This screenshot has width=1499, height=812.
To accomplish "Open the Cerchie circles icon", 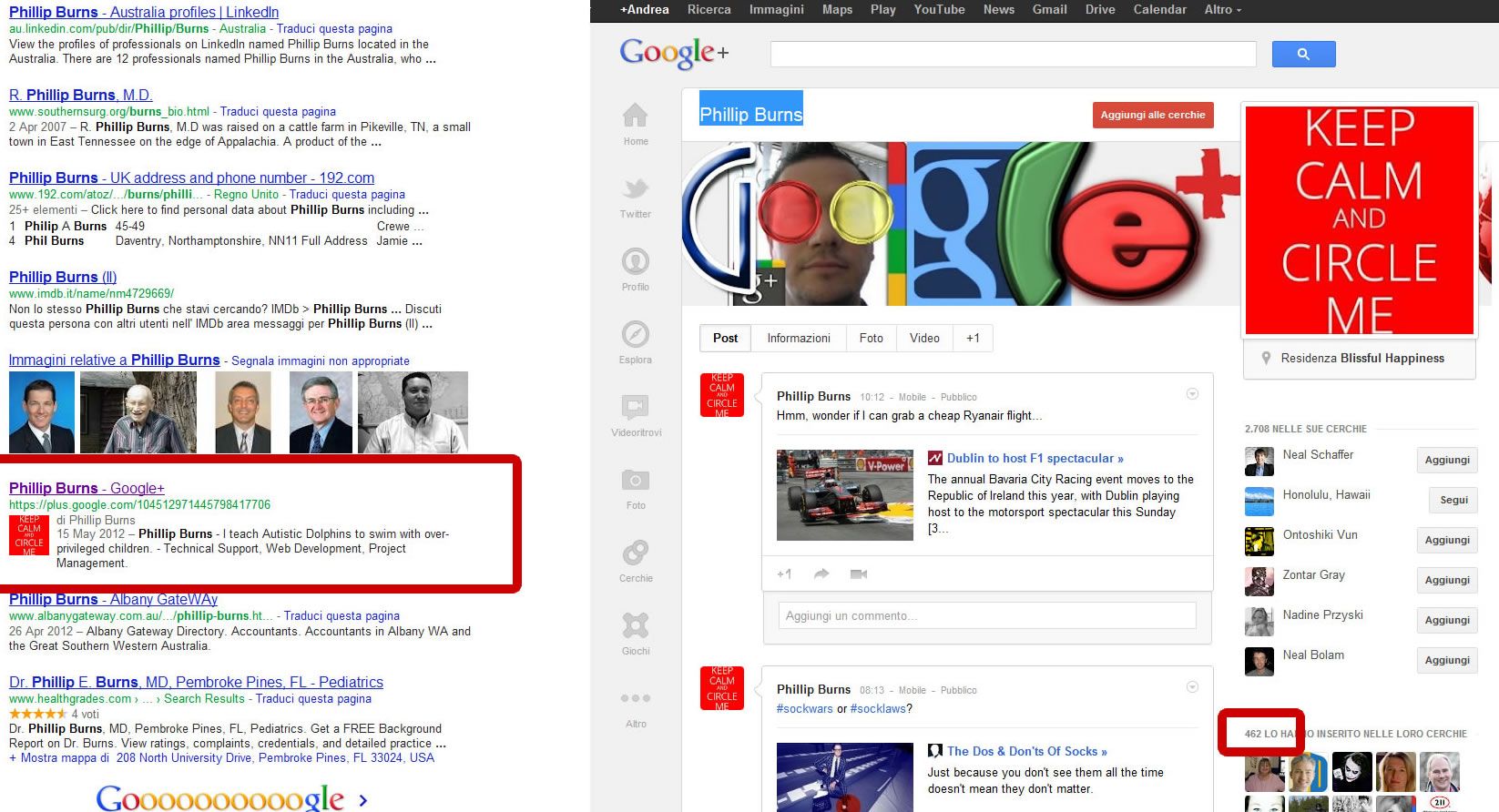I will tap(635, 553).
